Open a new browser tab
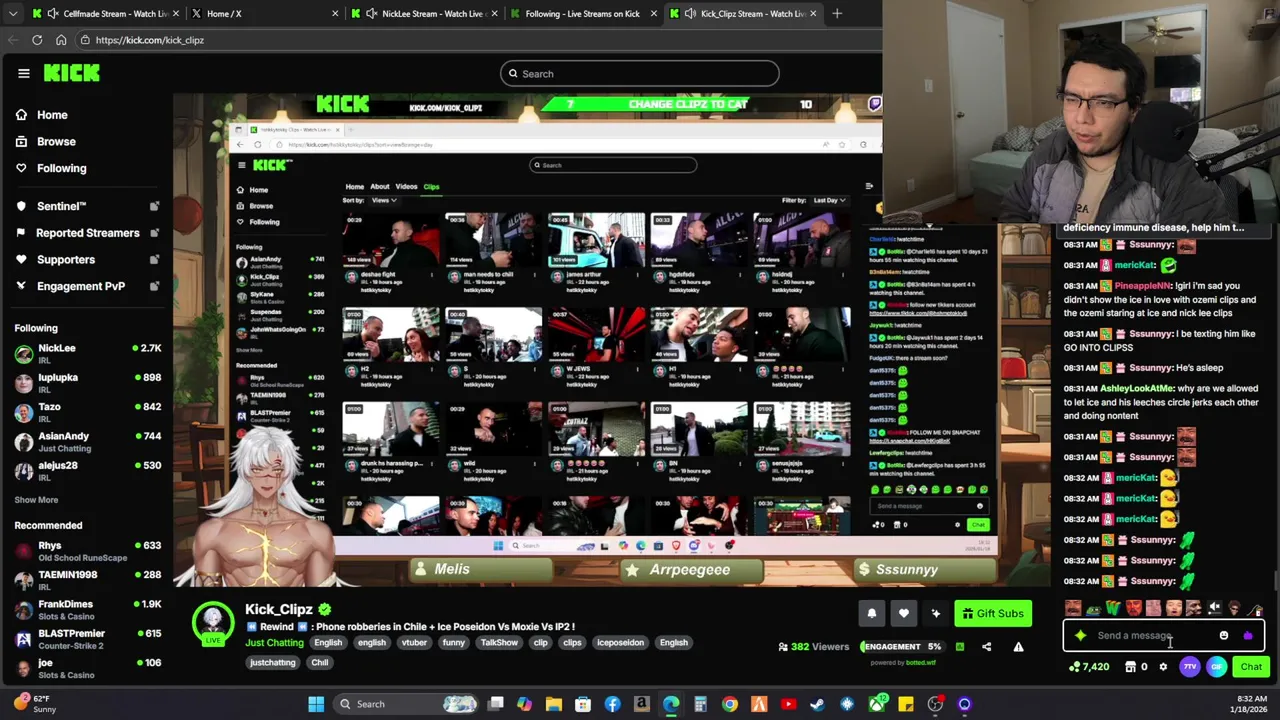 tap(837, 13)
